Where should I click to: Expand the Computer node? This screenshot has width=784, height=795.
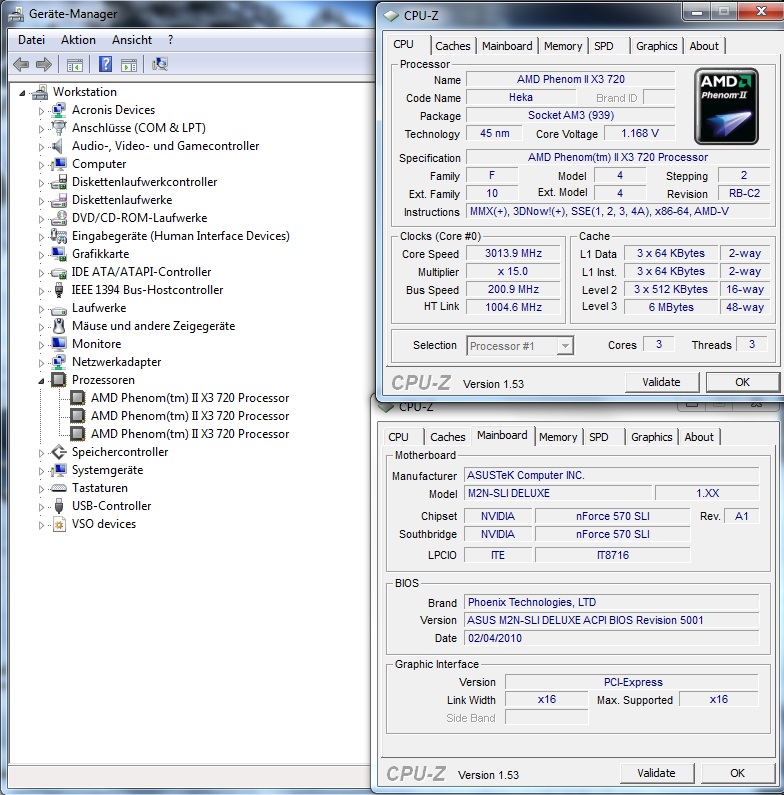pos(42,164)
